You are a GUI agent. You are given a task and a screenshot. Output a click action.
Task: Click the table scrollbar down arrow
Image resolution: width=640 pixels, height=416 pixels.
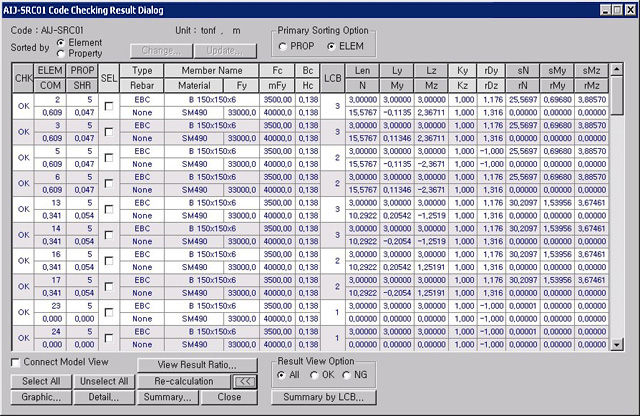pos(617,344)
